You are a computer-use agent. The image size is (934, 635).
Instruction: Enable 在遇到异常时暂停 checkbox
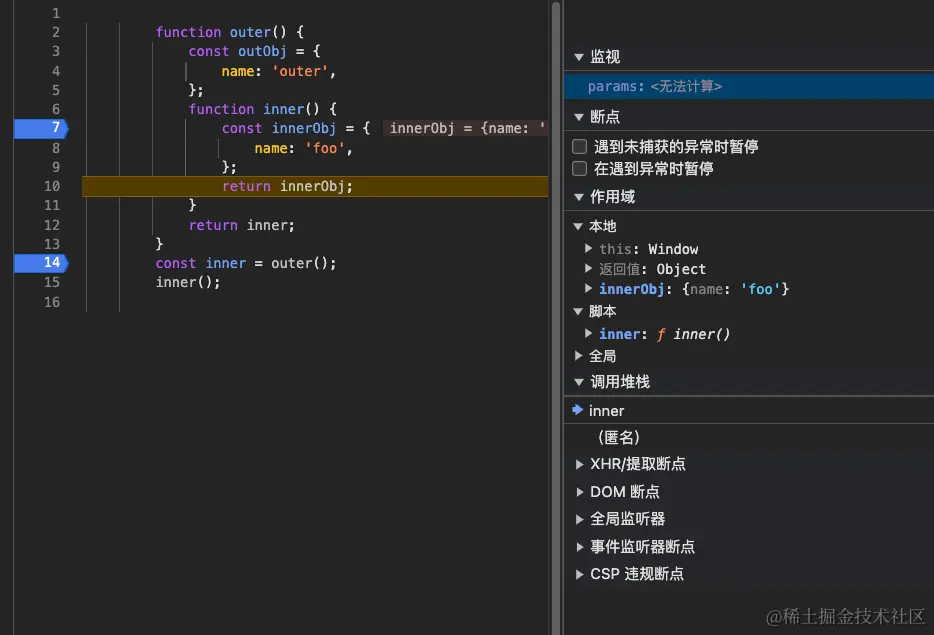pyautogui.click(x=577, y=167)
